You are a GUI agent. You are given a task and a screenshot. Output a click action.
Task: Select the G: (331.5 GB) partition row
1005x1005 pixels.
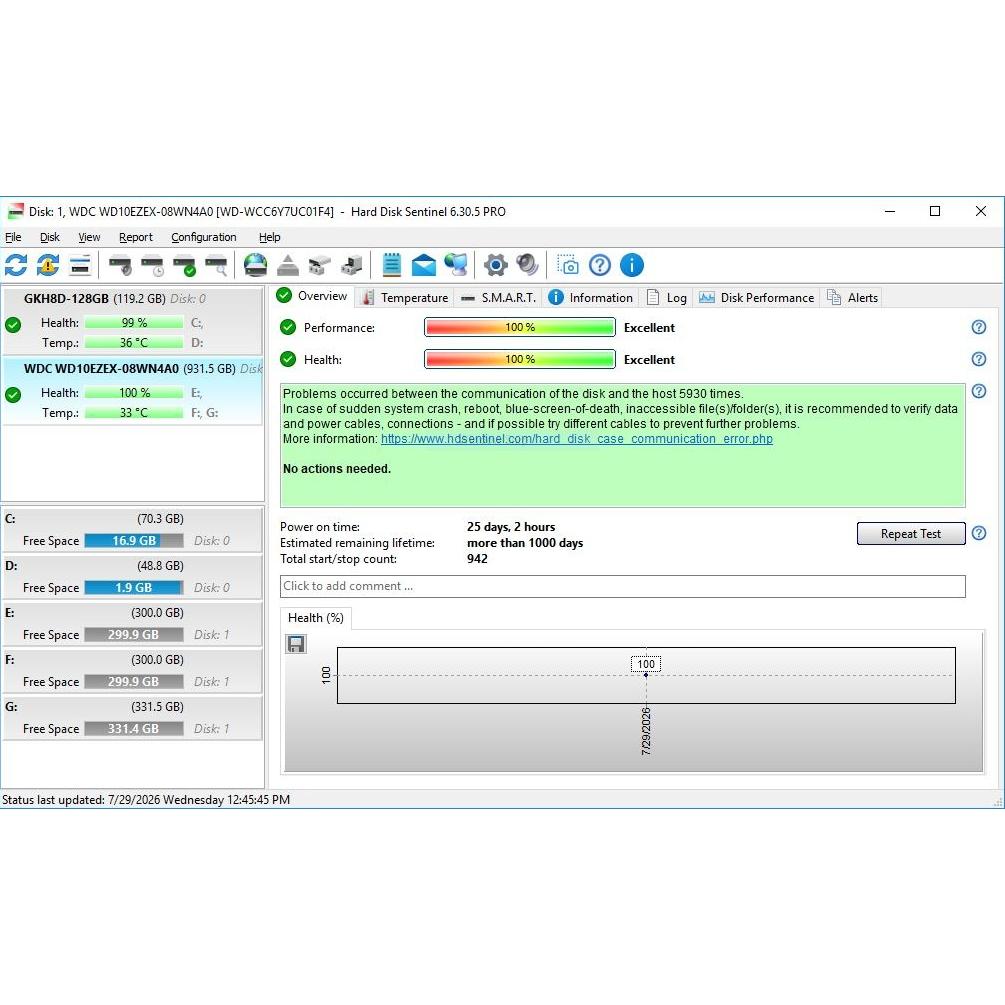[133, 718]
